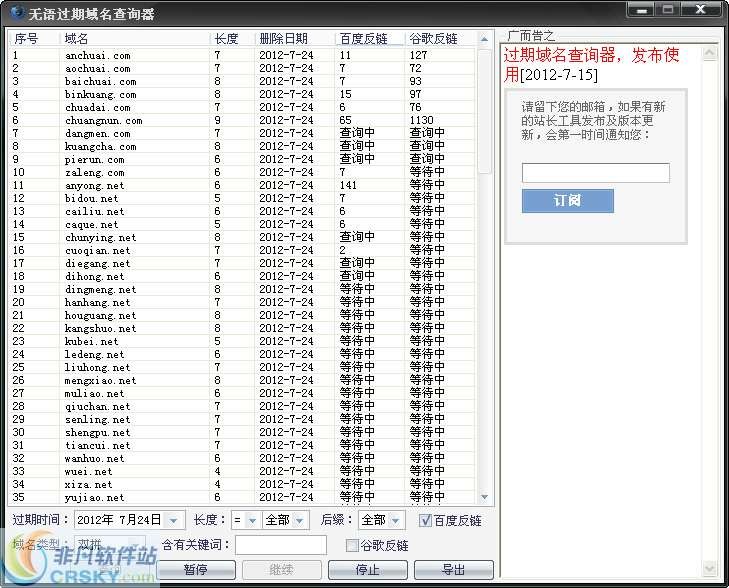This screenshot has width=729, height=588.
Task: Click the app icon in the title bar
Action: [16, 12]
